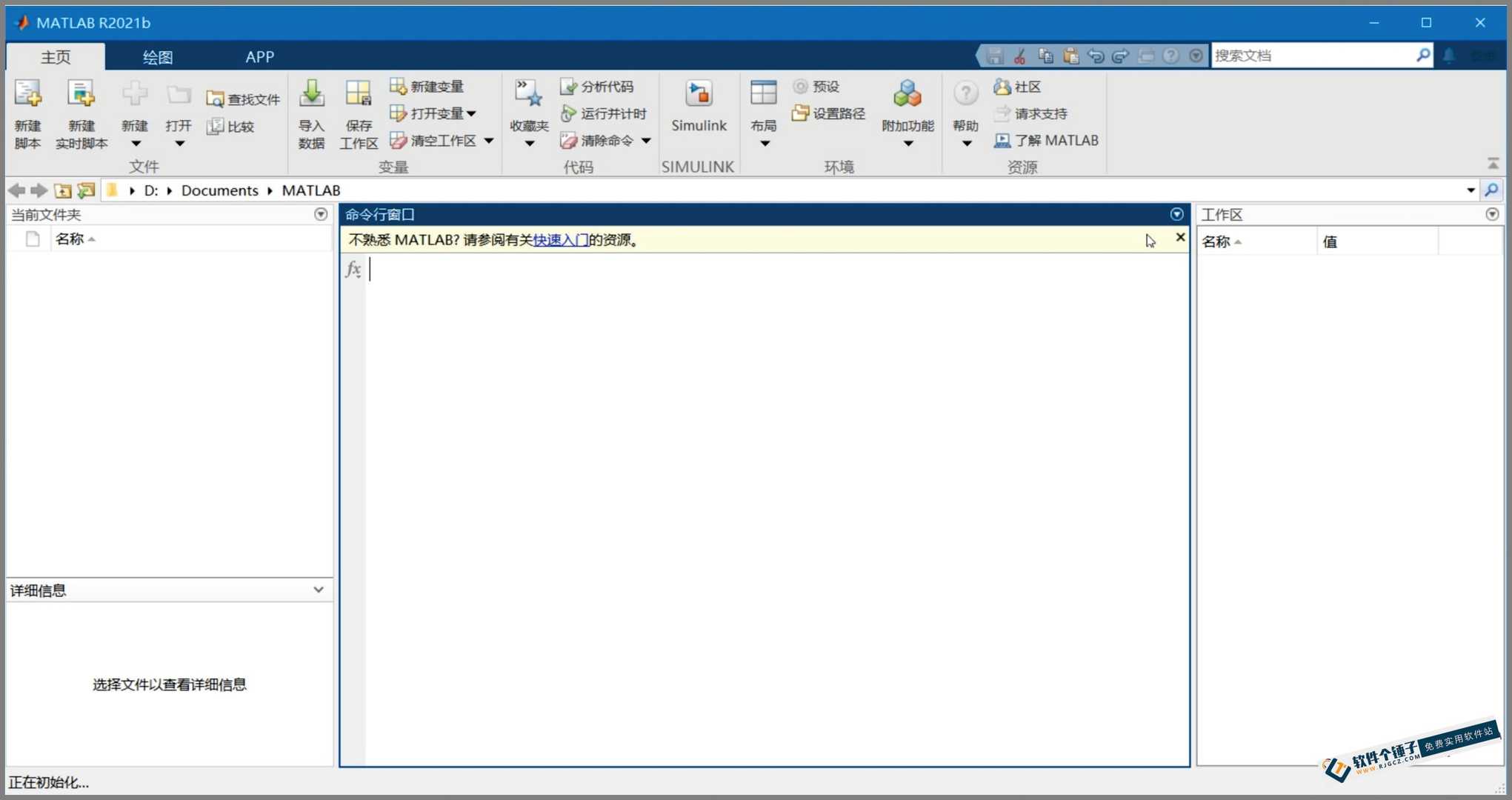This screenshot has width=1512, height=800.
Task: Click the Documents path segment
Action: point(220,190)
